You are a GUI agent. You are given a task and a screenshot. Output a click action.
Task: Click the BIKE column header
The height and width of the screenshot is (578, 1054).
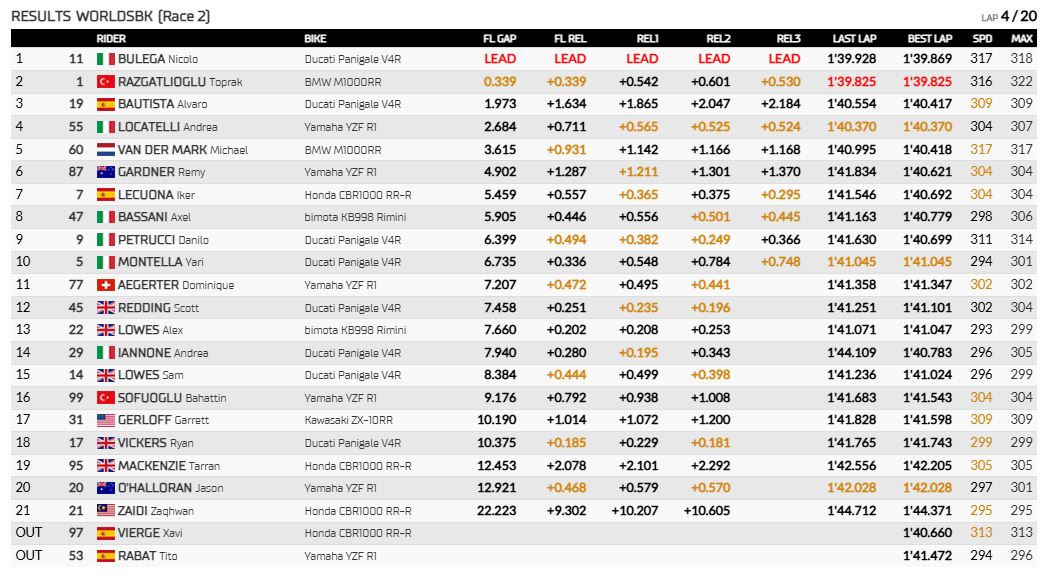point(315,39)
